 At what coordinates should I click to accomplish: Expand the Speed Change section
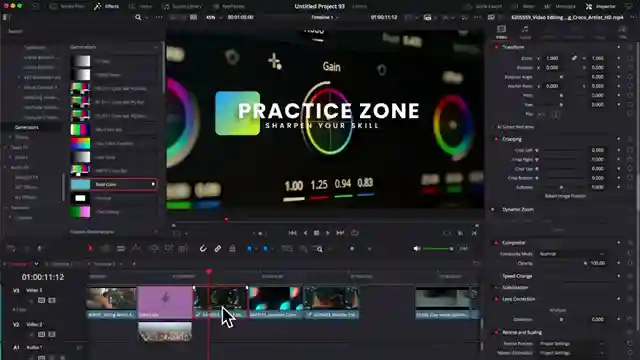tap(517, 276)
